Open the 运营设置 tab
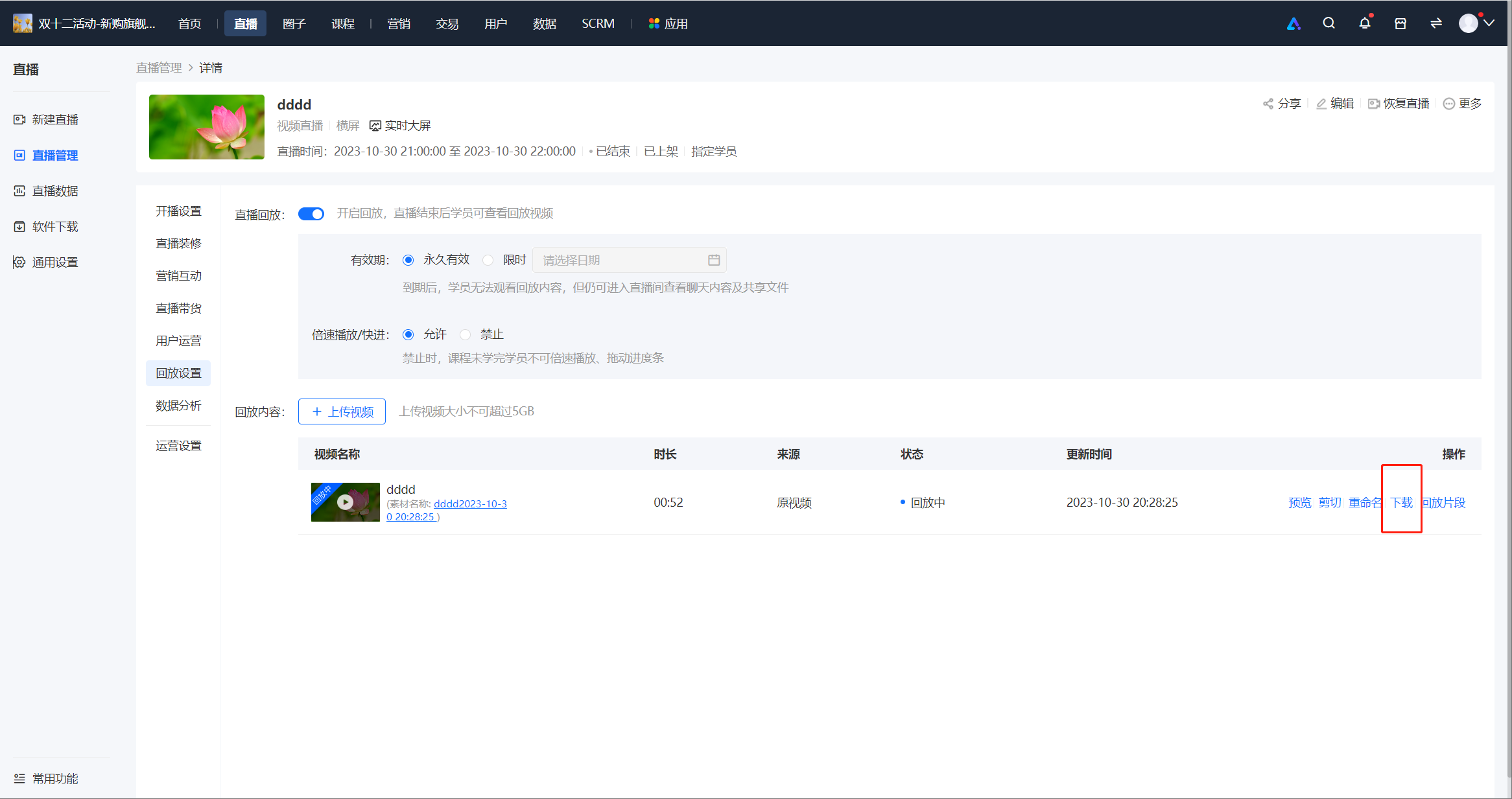Viewport: 1512px width, 799px height. tap(178, 446)
